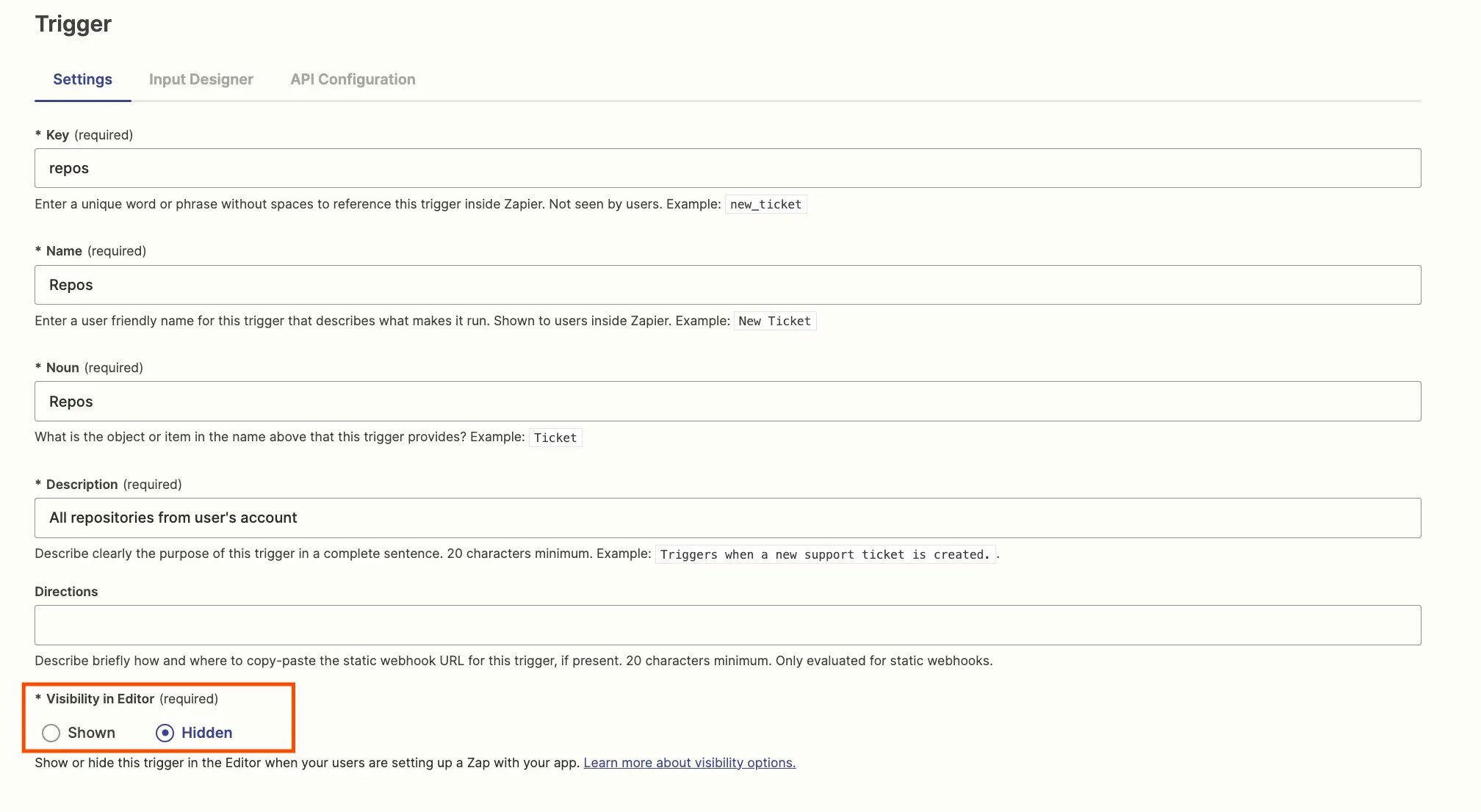Click the 'Ticket' noun example snippet

pyautogui.click(x=555, y=438)
